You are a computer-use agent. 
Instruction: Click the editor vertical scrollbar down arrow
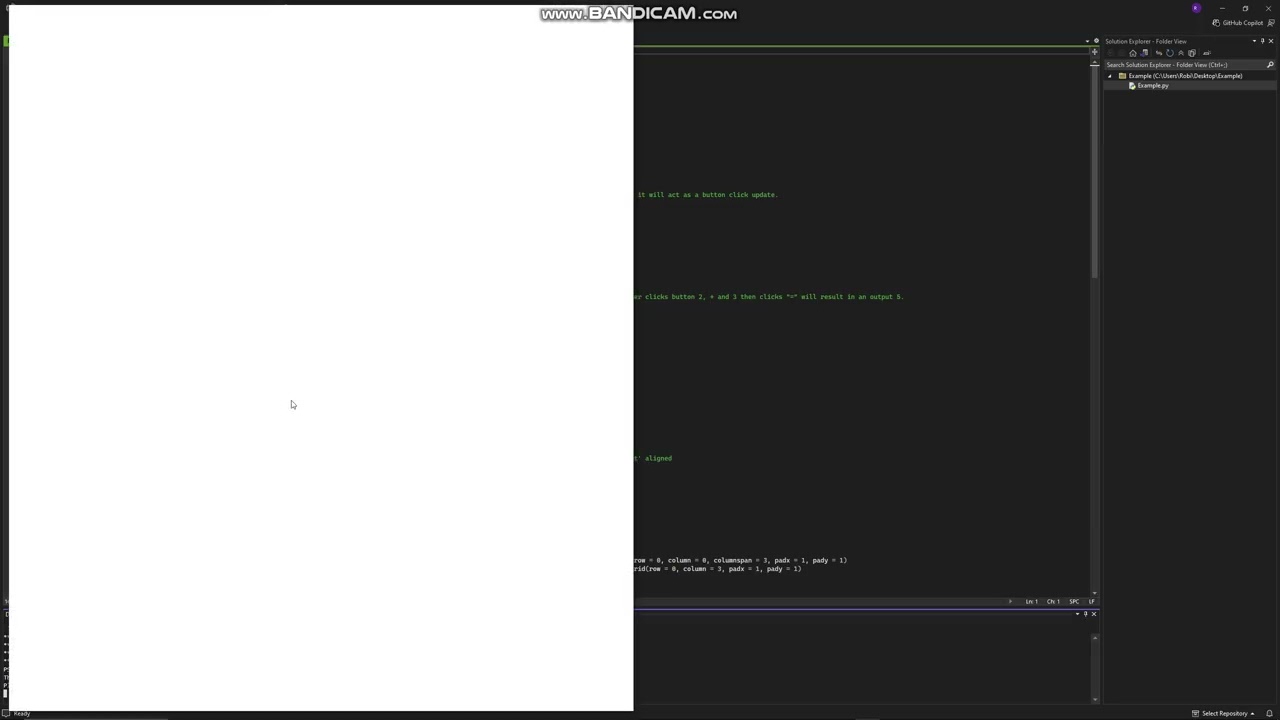pos(1094,593)
